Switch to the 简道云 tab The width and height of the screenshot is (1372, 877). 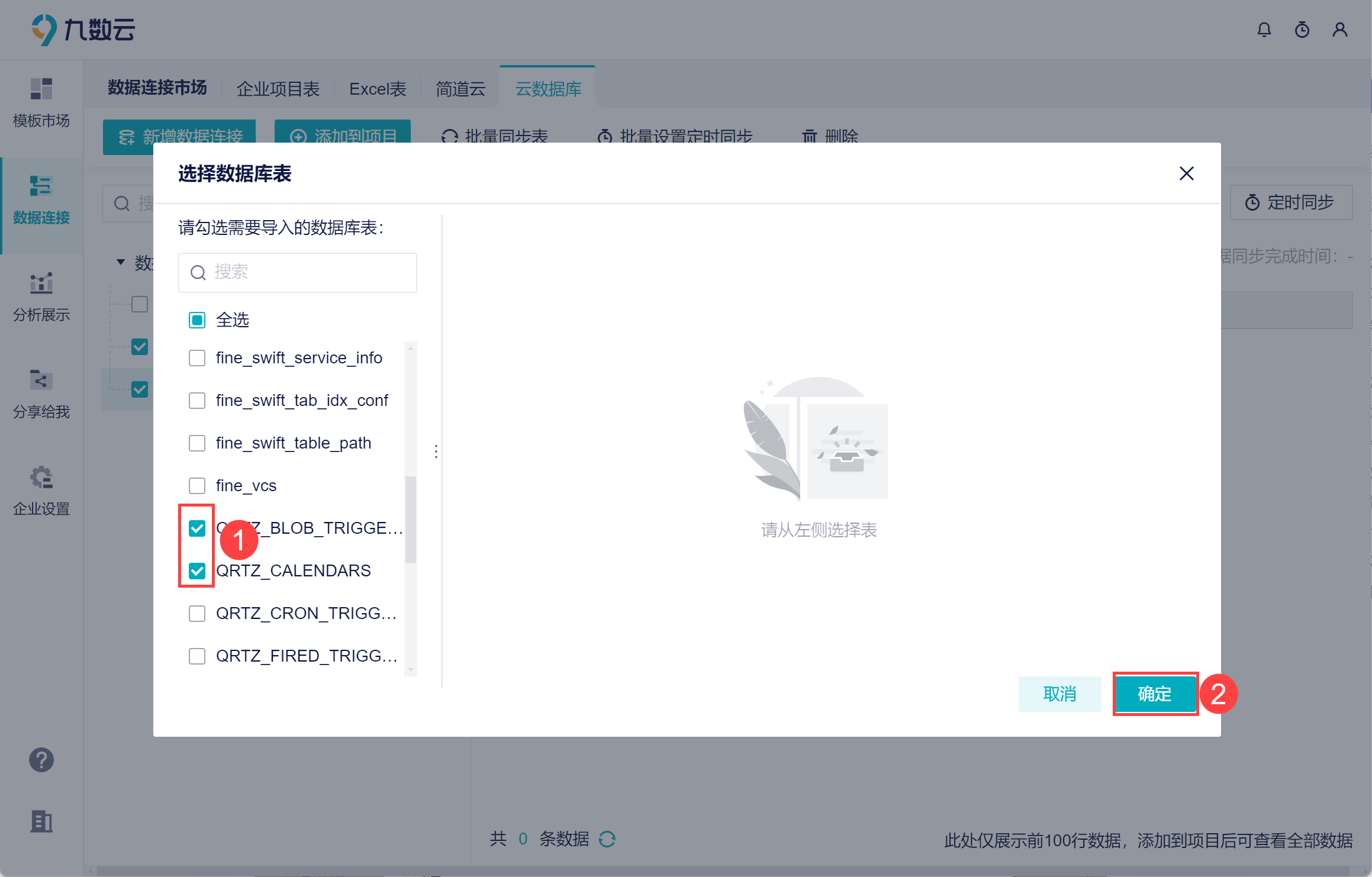[x=460, y=89]
